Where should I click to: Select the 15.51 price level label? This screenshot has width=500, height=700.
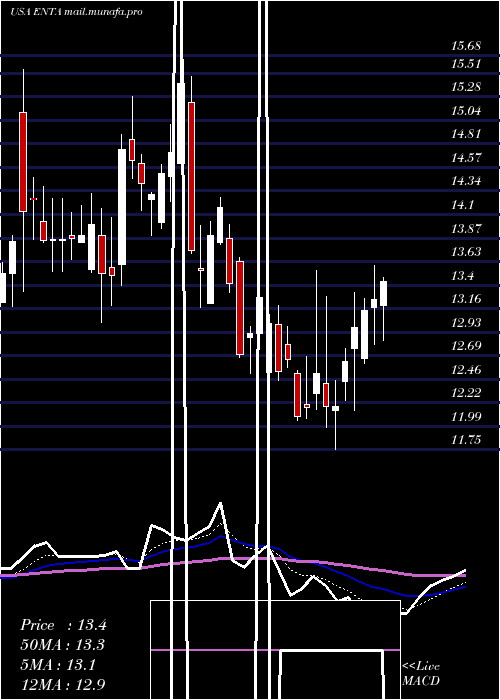coord(466,63)
